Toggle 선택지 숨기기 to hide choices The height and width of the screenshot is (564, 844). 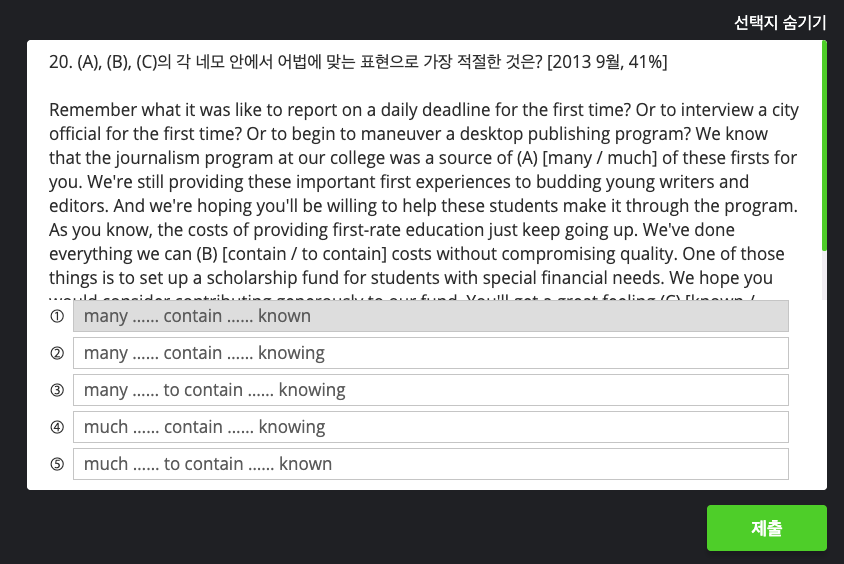[780, 22]
